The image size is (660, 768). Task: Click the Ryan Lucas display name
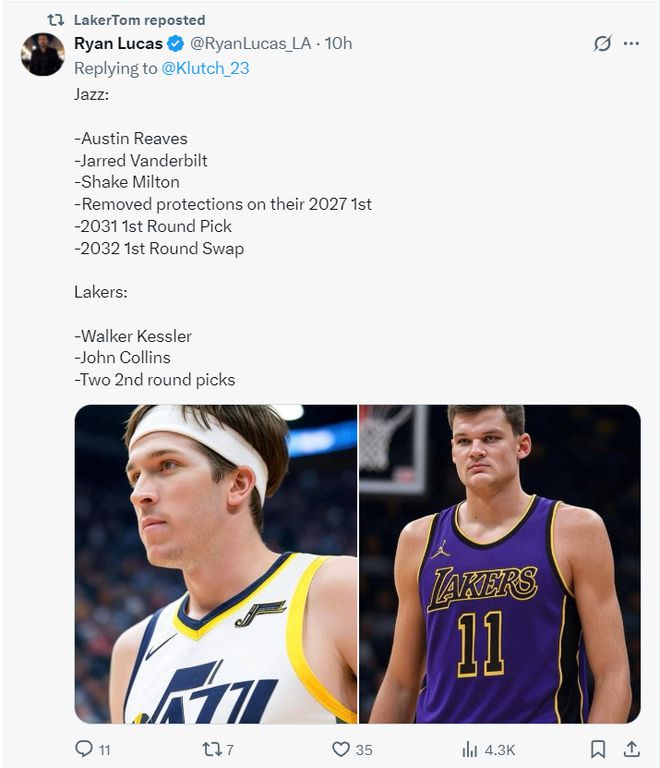(118, 44)
